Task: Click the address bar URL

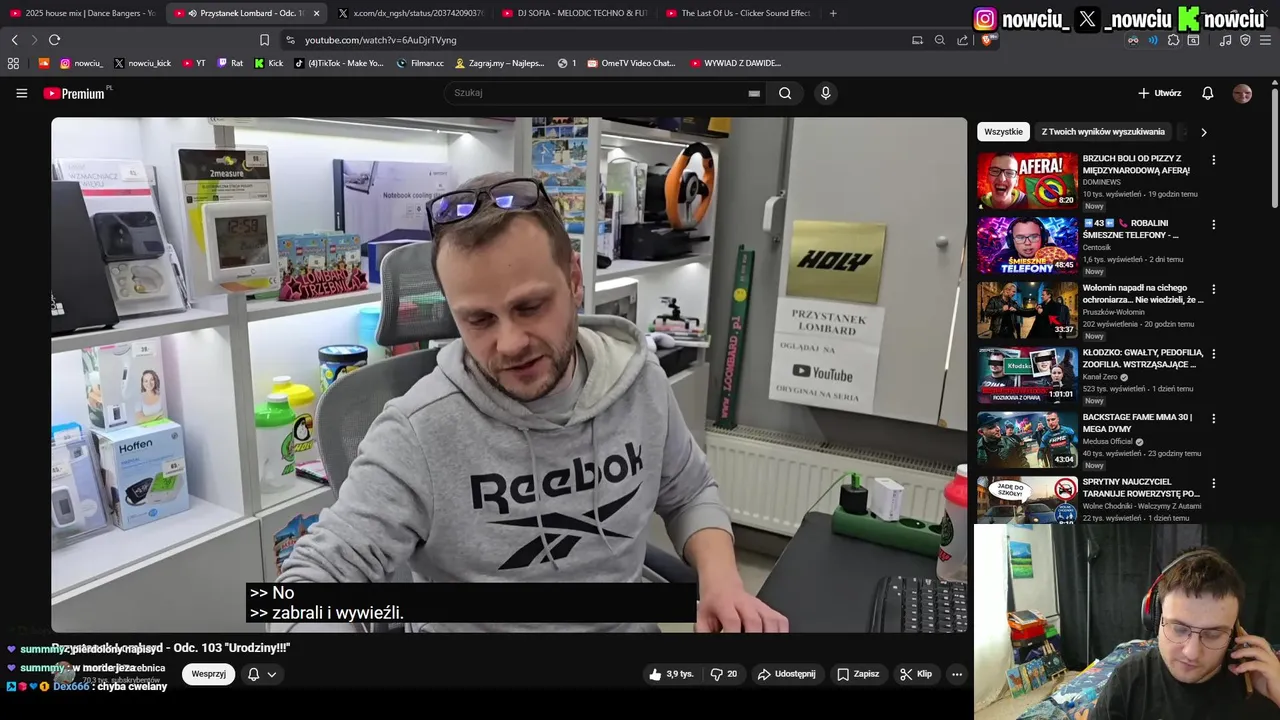Action: 380,40
